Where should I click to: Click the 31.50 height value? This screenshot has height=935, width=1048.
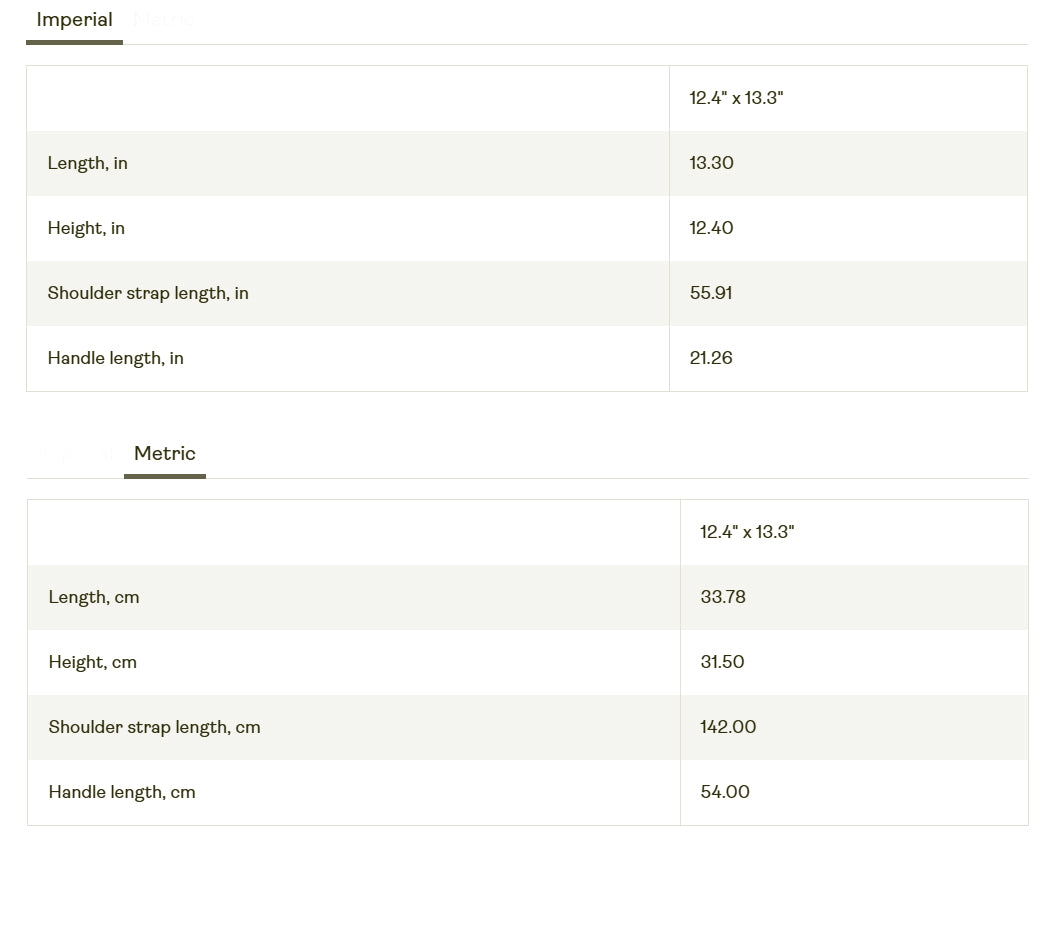[722, 662]
